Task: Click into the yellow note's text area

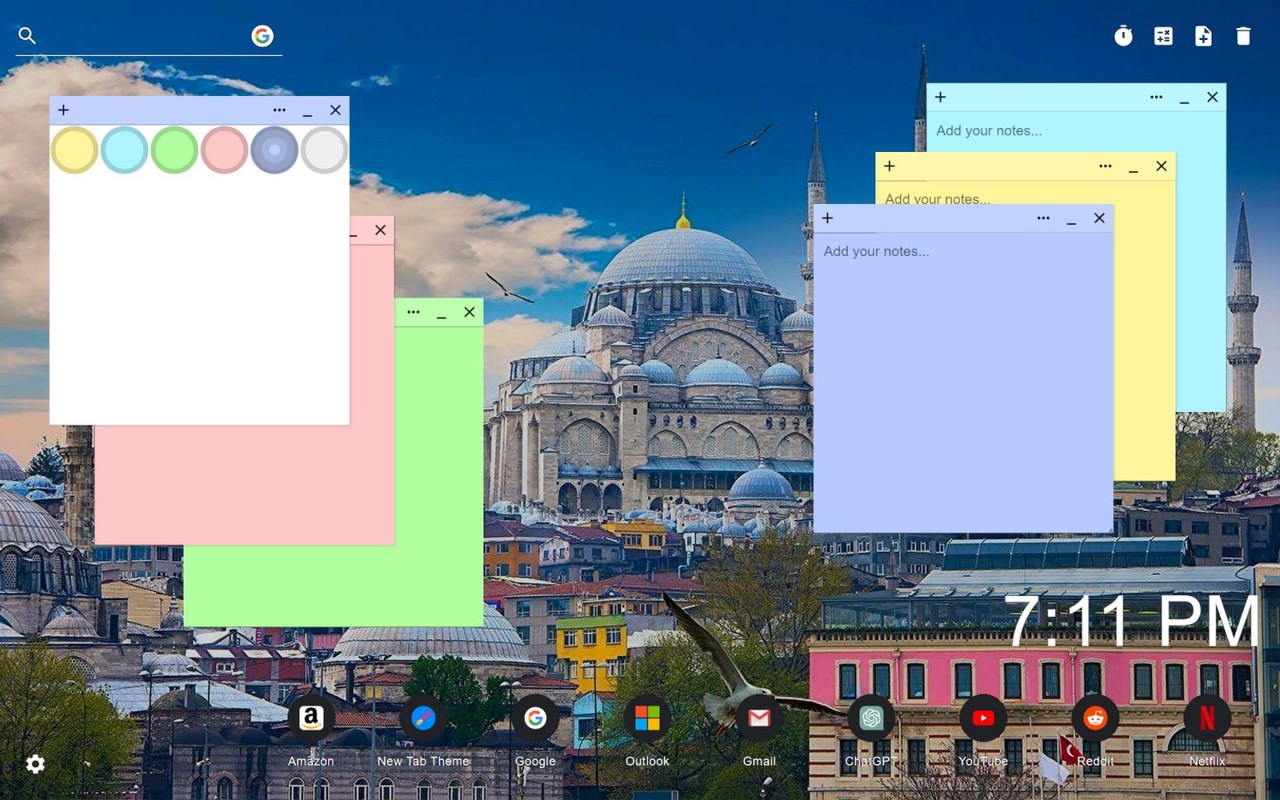Action: coord(1024,194)
